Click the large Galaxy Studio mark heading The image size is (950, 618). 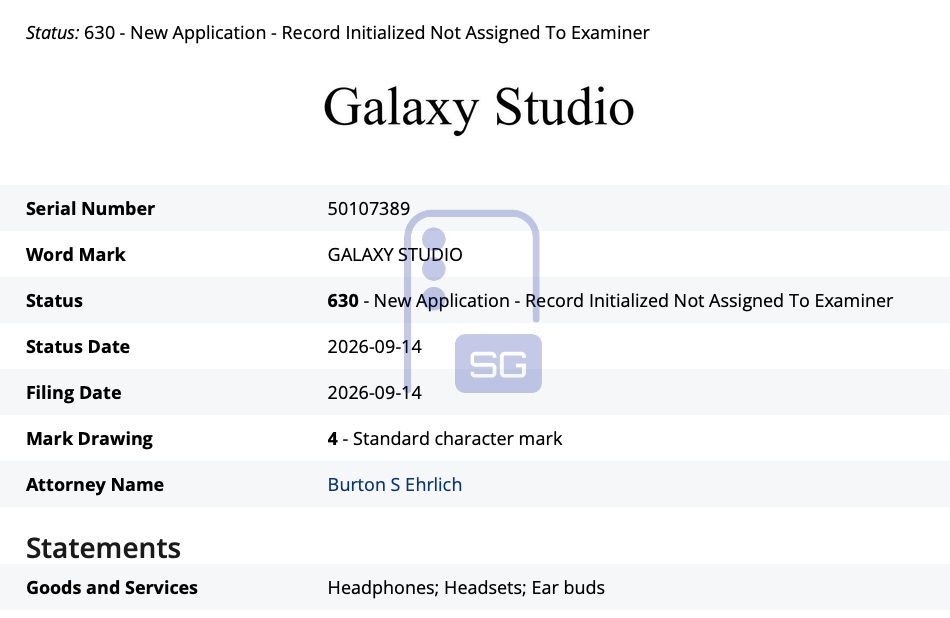point(479,108)
